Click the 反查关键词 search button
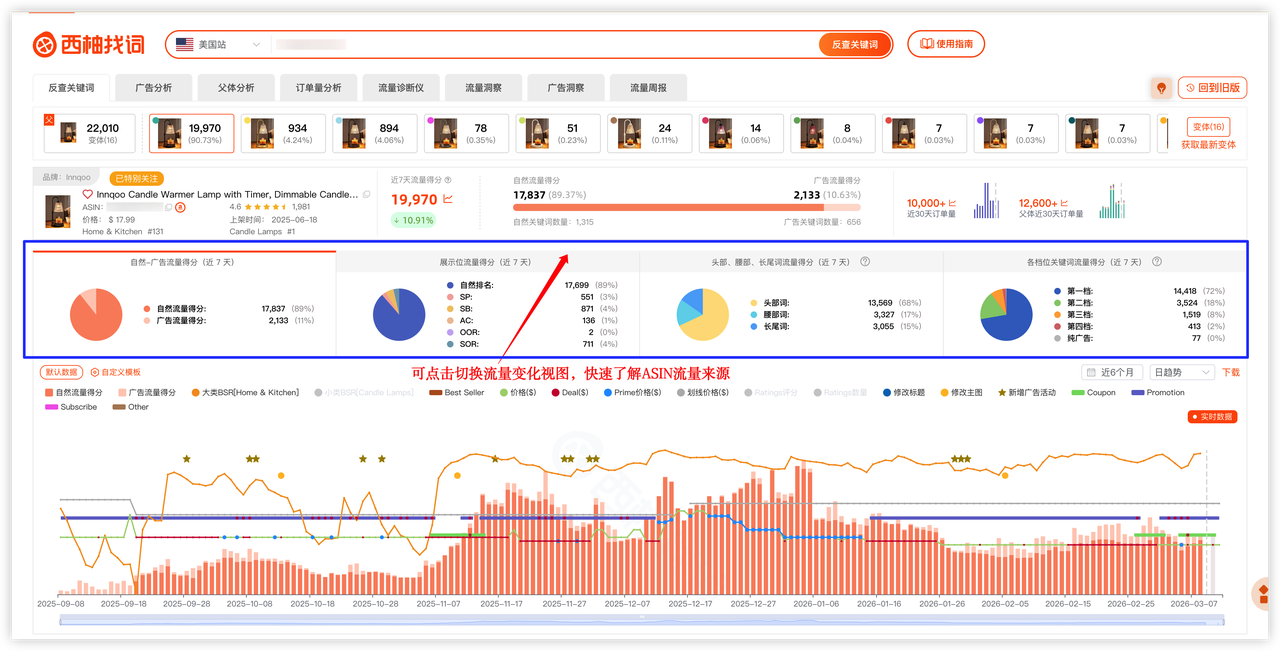 (854, 44)
